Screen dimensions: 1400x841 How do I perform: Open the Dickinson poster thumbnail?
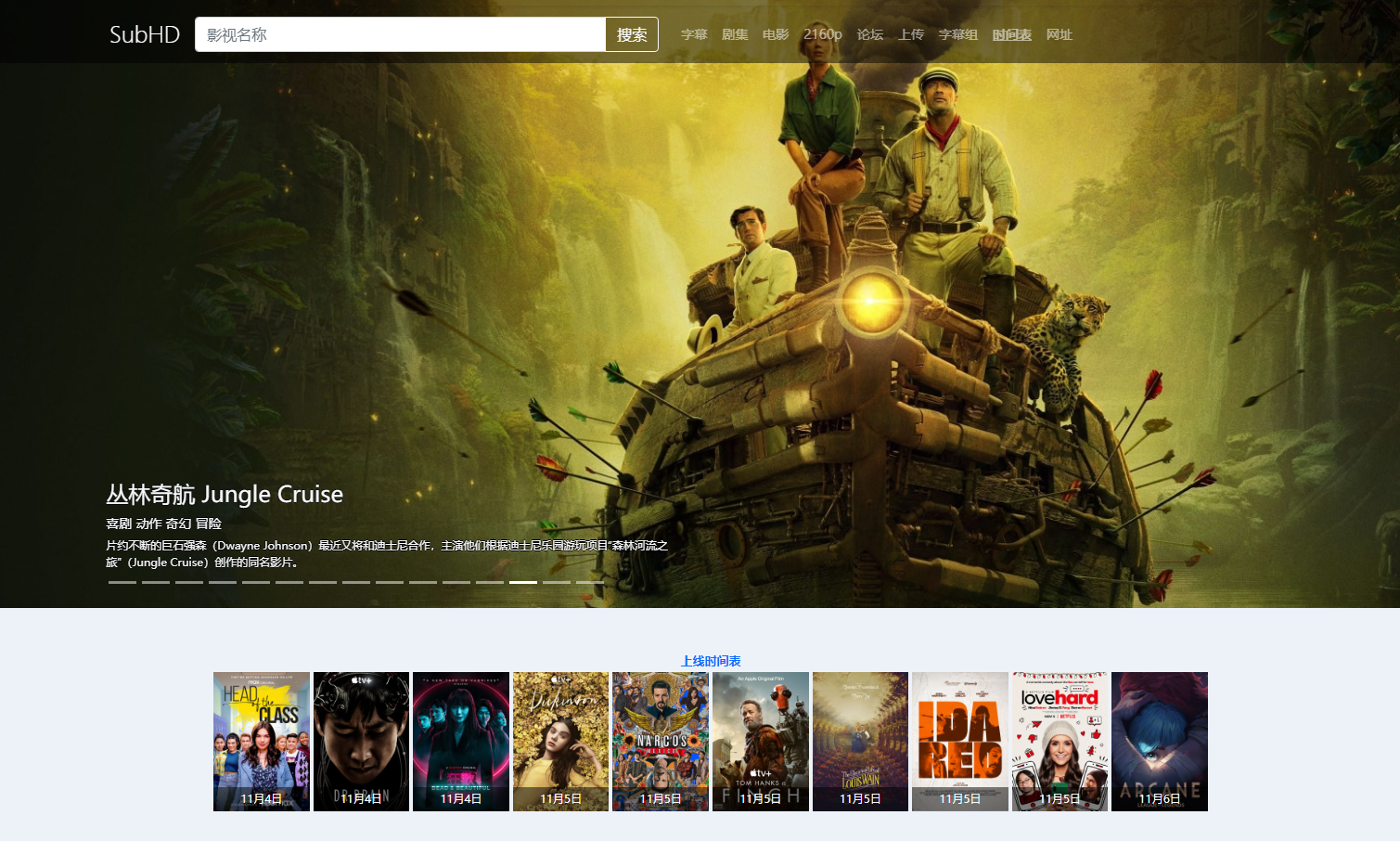pyautogui.click(x=560, y=742)
